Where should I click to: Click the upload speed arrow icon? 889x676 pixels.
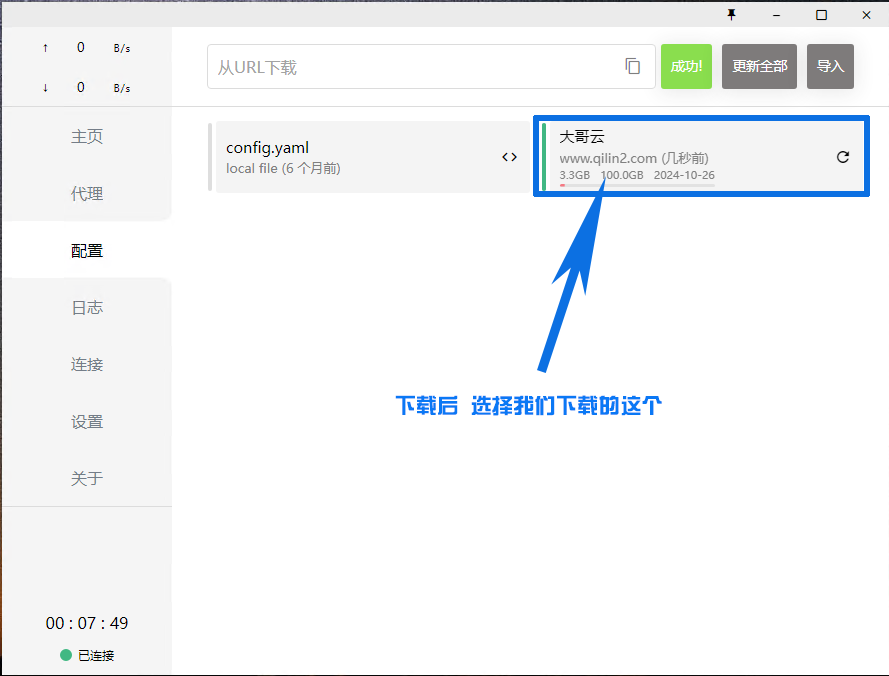click(45, 46)
